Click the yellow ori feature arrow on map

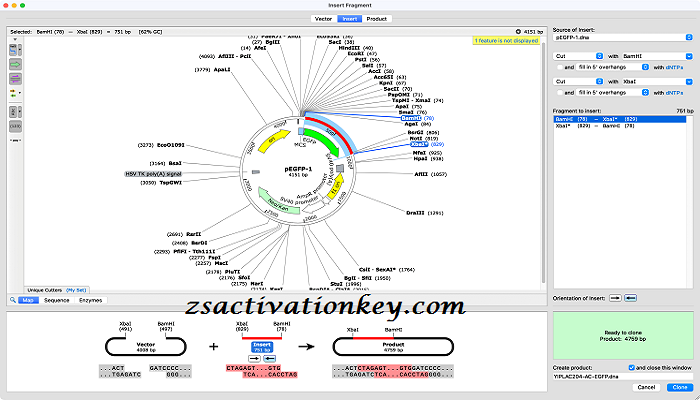(271, 143)
